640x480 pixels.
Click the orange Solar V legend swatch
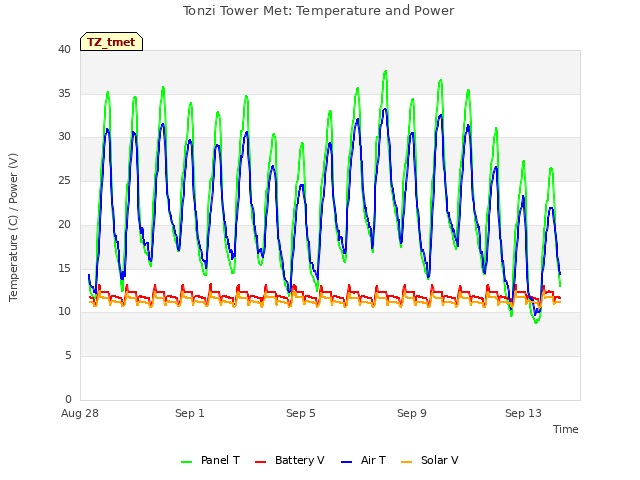point(407,462)
